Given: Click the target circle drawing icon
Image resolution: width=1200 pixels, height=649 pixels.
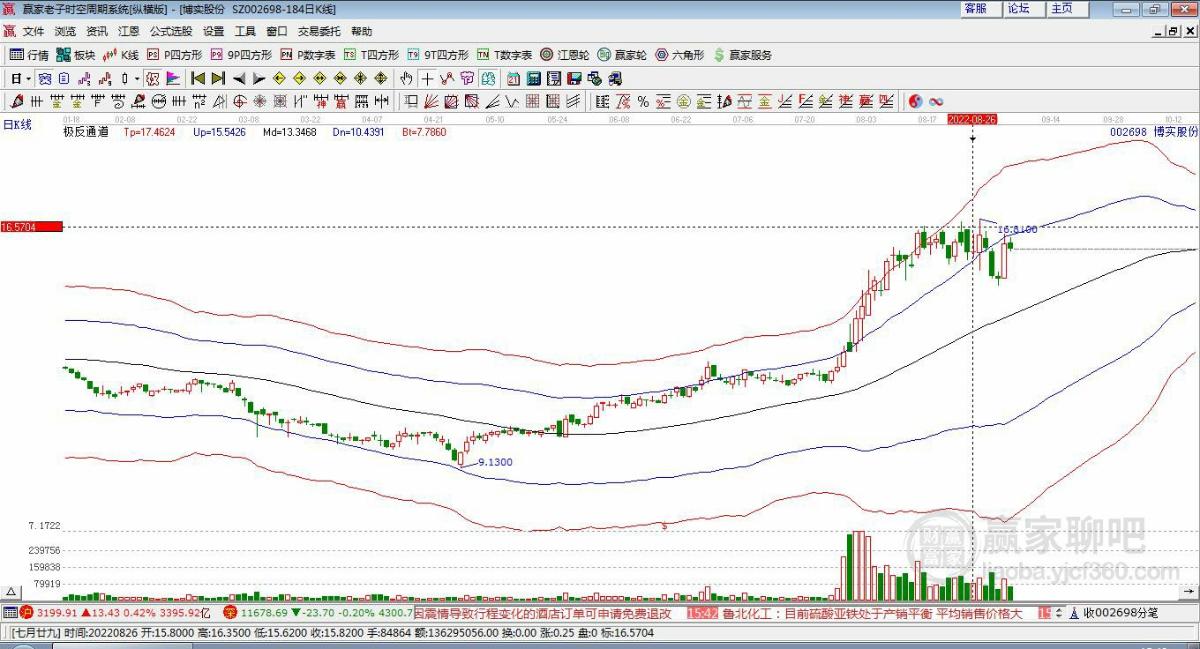Looking at the screenshot, I should pyautogui.click(x=240, y=100).
